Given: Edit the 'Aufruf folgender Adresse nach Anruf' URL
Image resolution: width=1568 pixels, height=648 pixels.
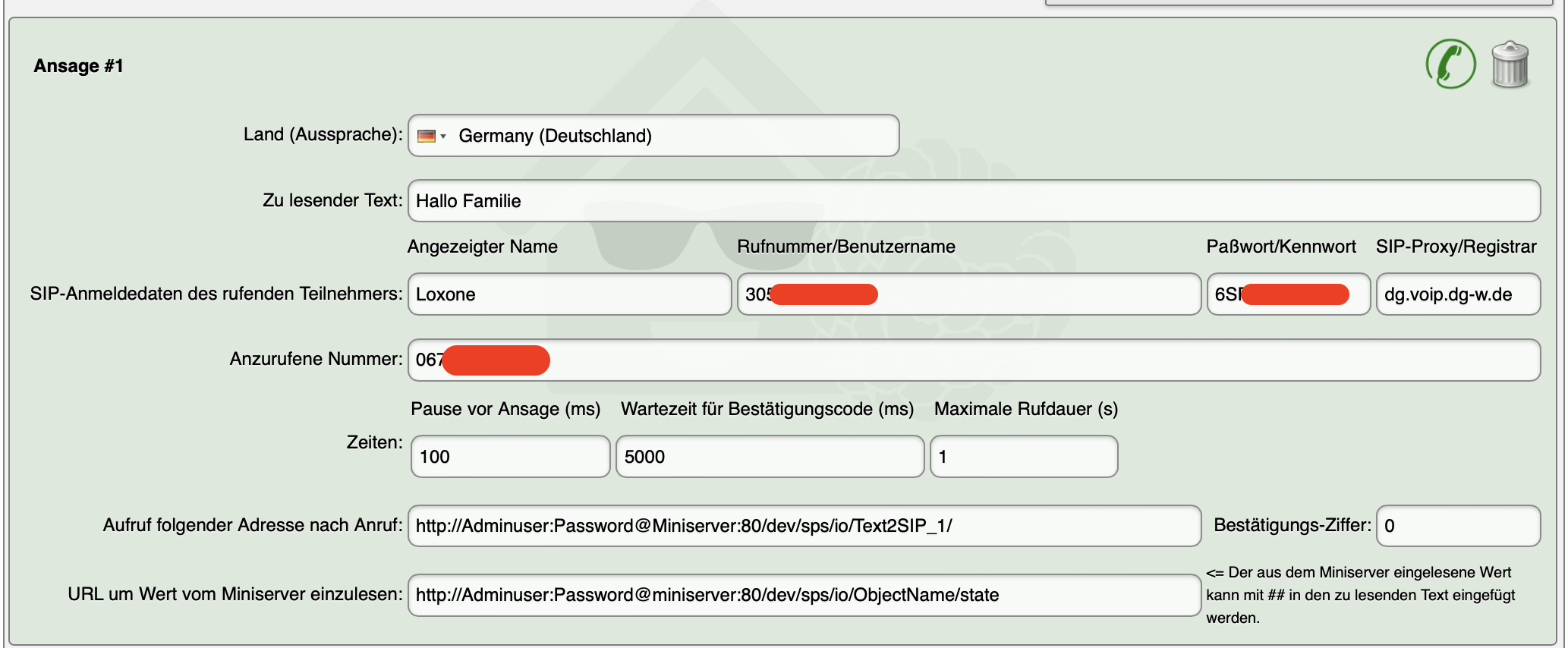Looking at the screenshot, I should (x=804, y=526).
